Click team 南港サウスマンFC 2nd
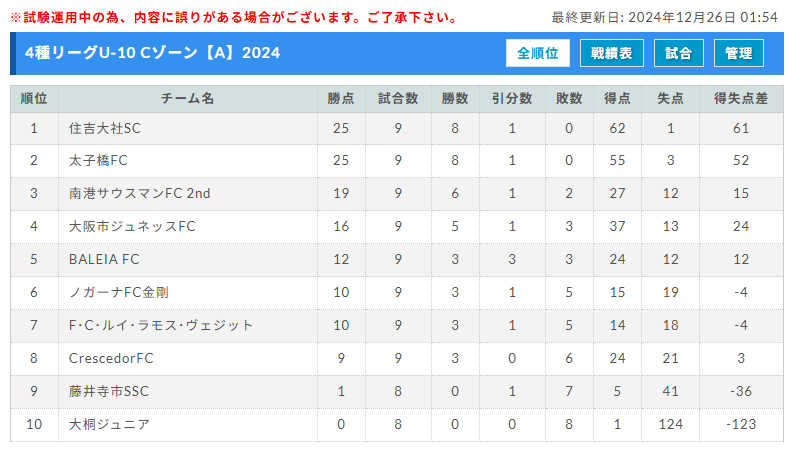 [140, 194]
